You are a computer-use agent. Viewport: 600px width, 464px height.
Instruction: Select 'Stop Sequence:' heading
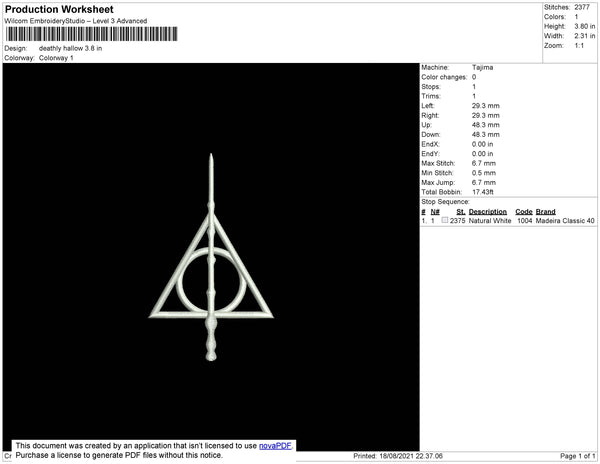pos(445,202)
